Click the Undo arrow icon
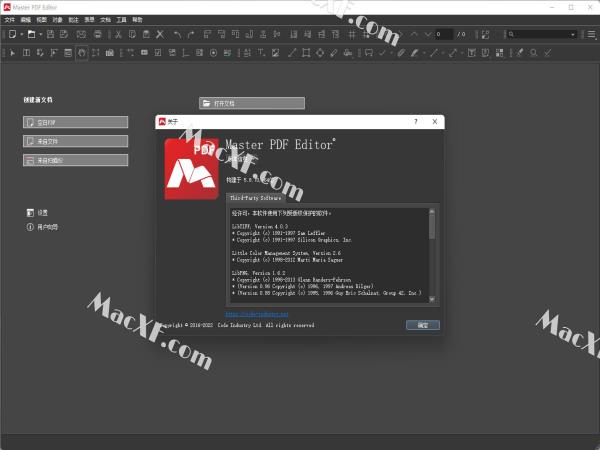The width and height of the screenshot is (600, 450). pyautogui.click(x=177, y=34)
